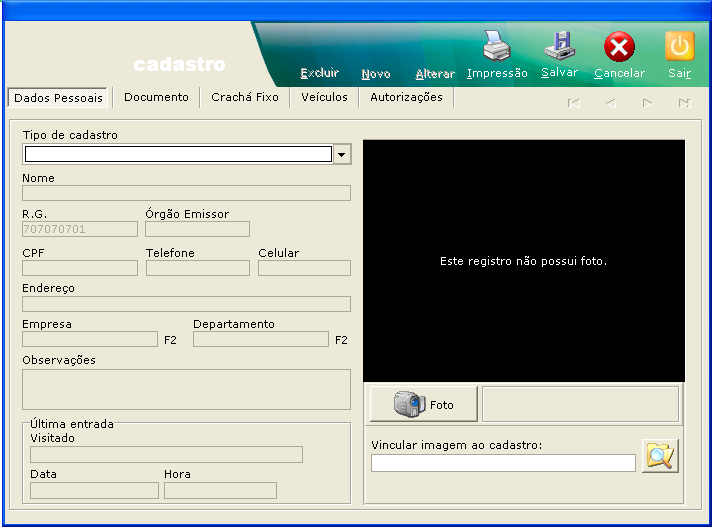714x528 pixels.
Task: Click the Nome input field
Action: (x=186, y=193)
